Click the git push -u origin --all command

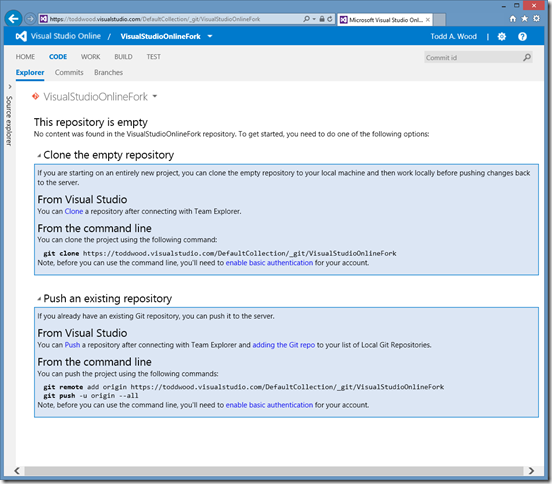(91, 396)
